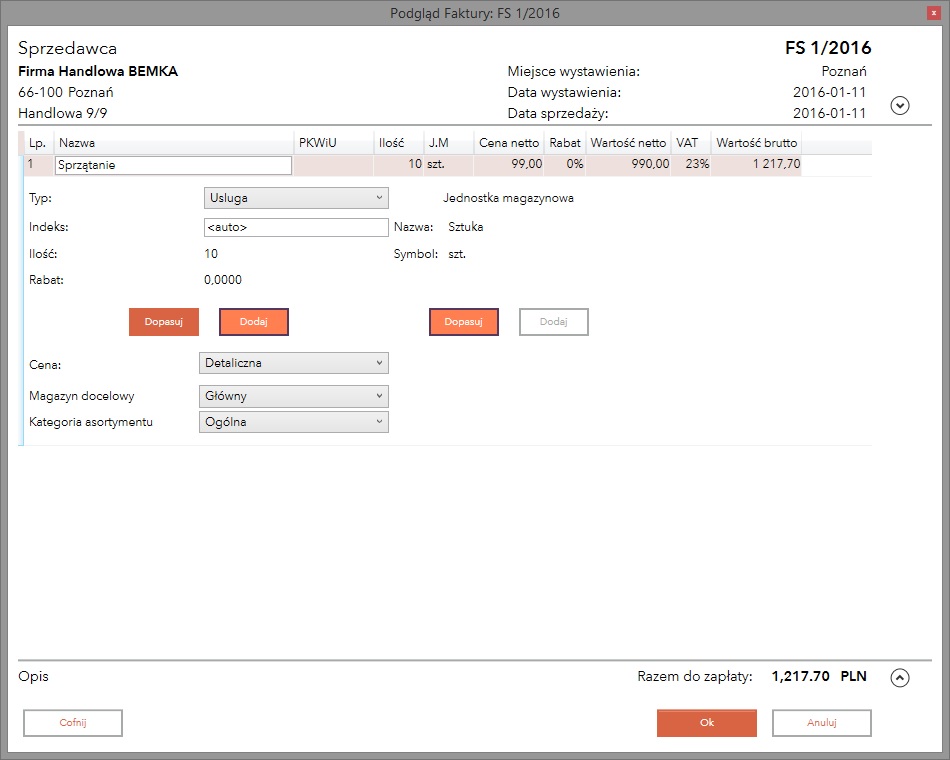This screenshot has height=760, width=950.
Task: Open the Kategoria asortymentu dropdown
Action: pyautogui.click(x=294, y=422)
